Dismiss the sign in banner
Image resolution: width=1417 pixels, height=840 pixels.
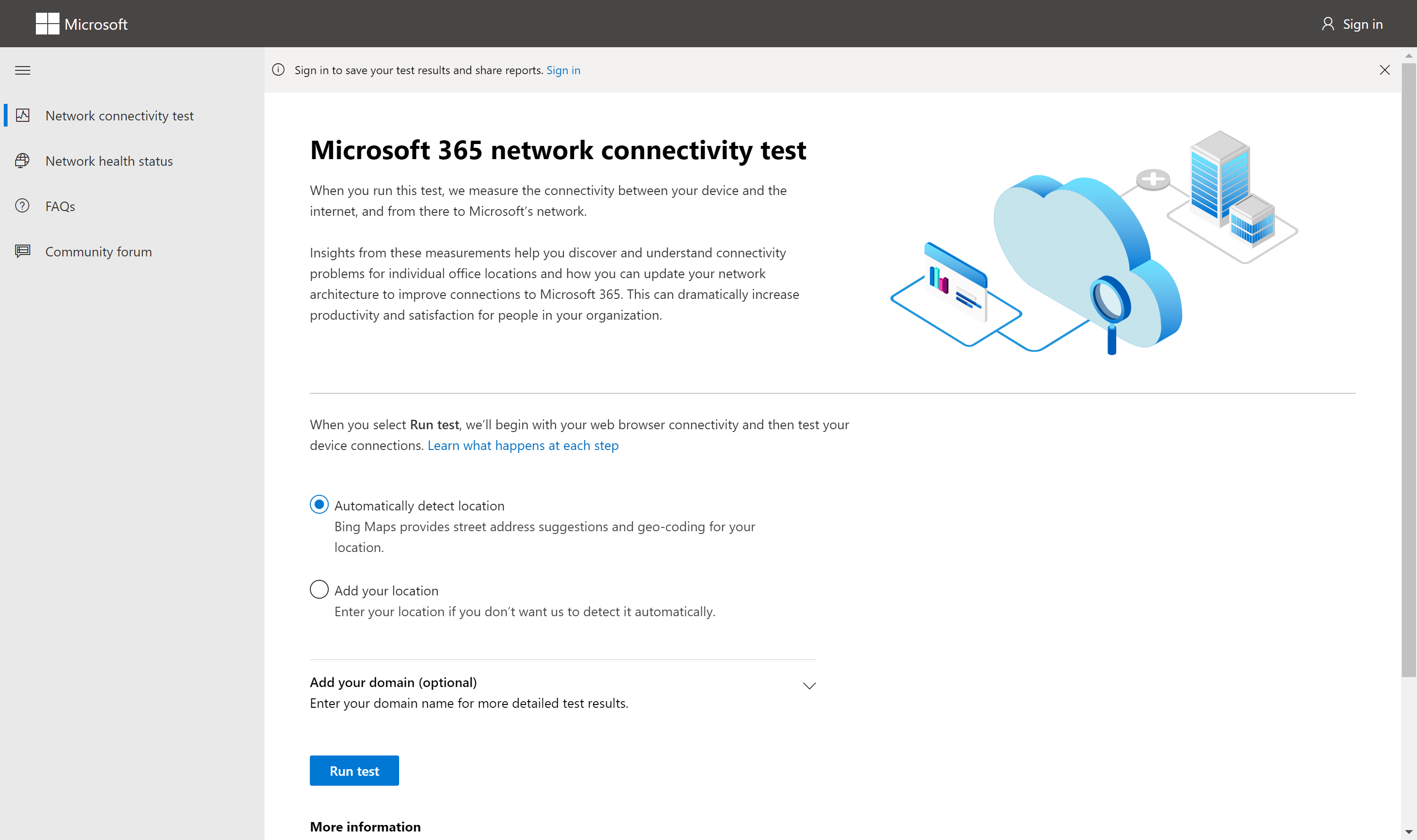click(1385, 69)
